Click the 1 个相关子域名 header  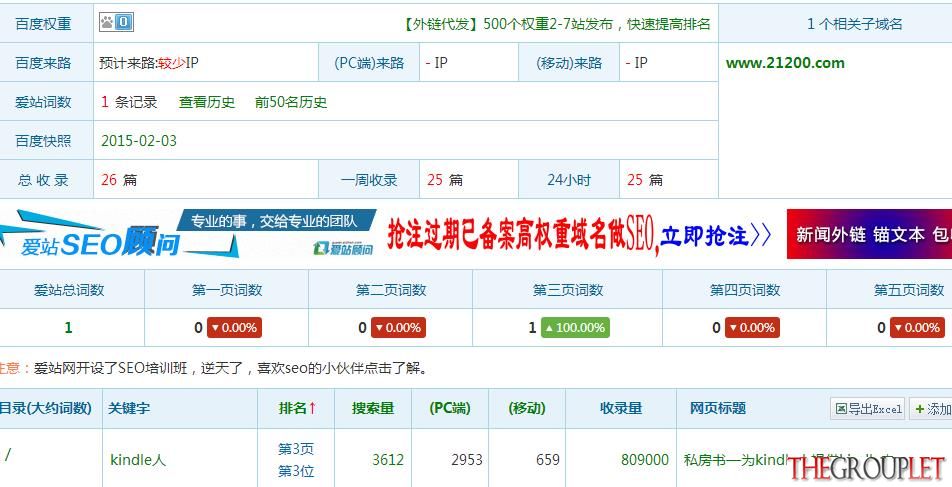coord(854,24)
